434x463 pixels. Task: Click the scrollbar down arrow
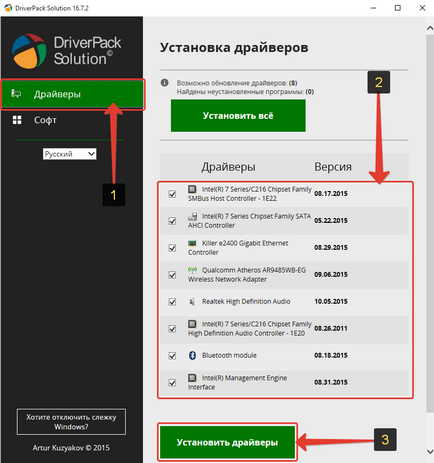[430, 452]
